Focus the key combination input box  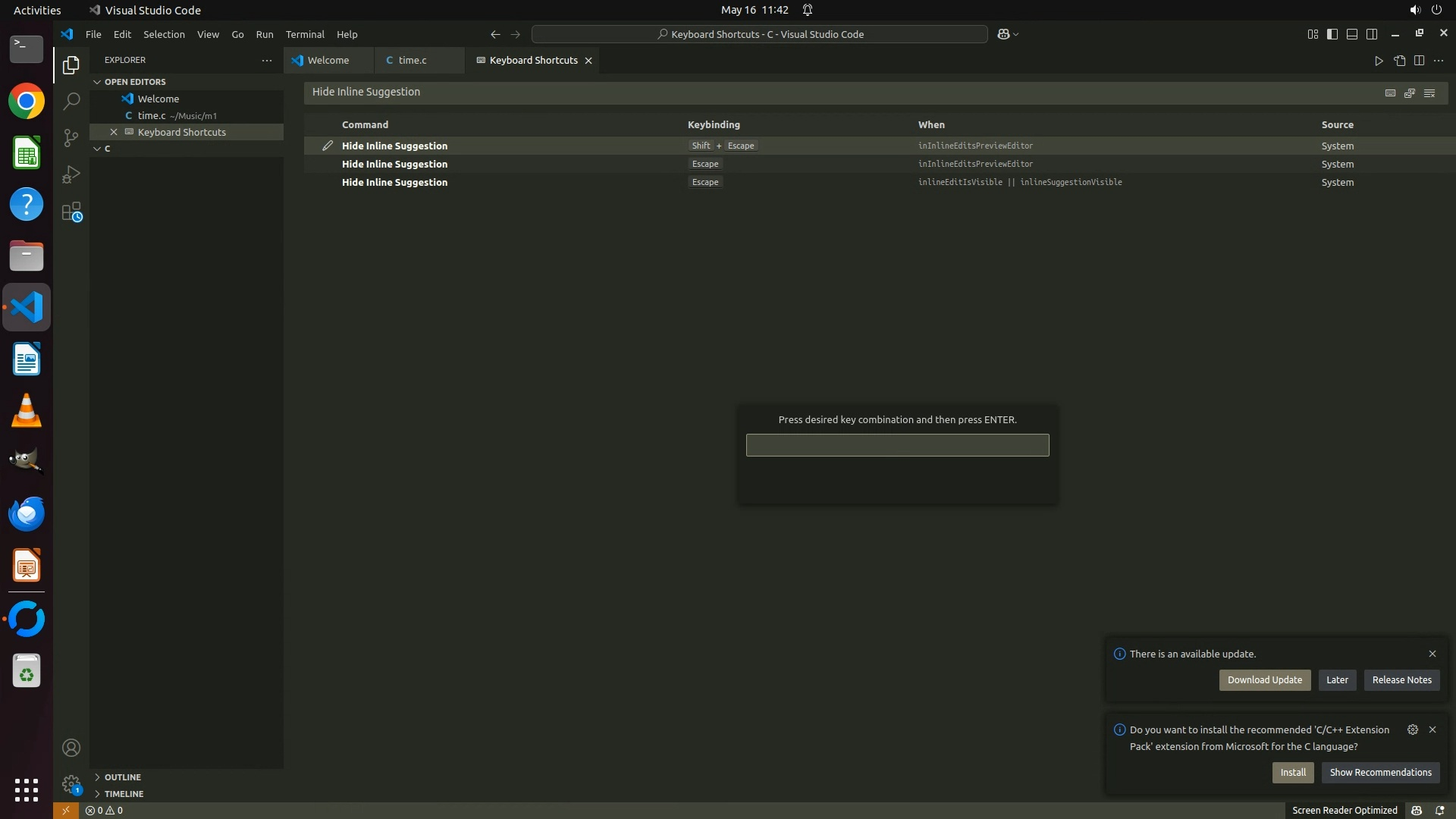tap(897, 445)
